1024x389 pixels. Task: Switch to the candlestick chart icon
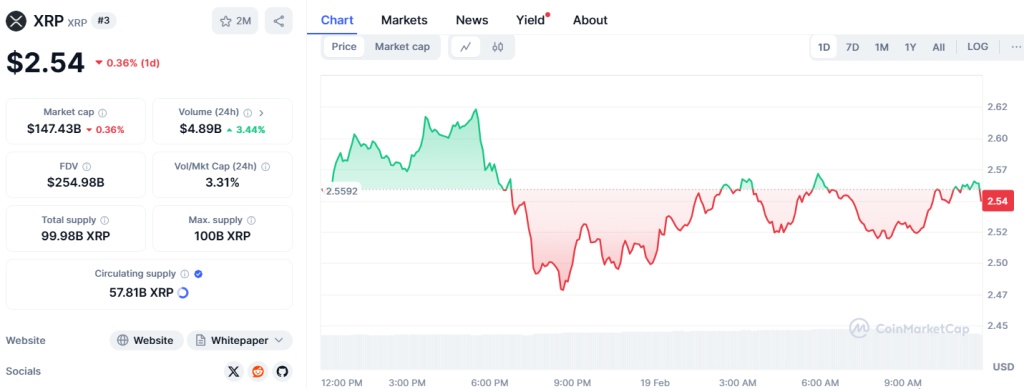coord(498,47)
